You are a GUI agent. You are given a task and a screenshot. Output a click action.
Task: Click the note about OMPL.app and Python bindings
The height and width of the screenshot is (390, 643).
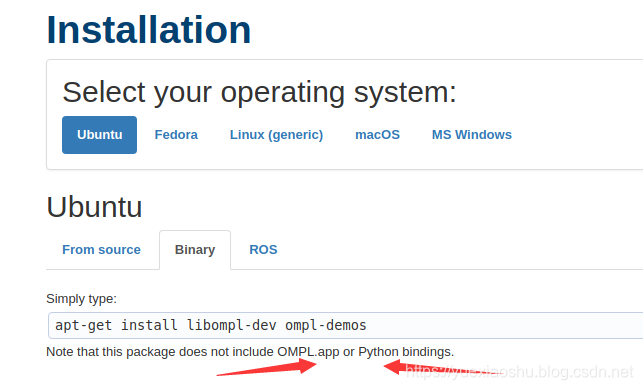tap(250, 352)
